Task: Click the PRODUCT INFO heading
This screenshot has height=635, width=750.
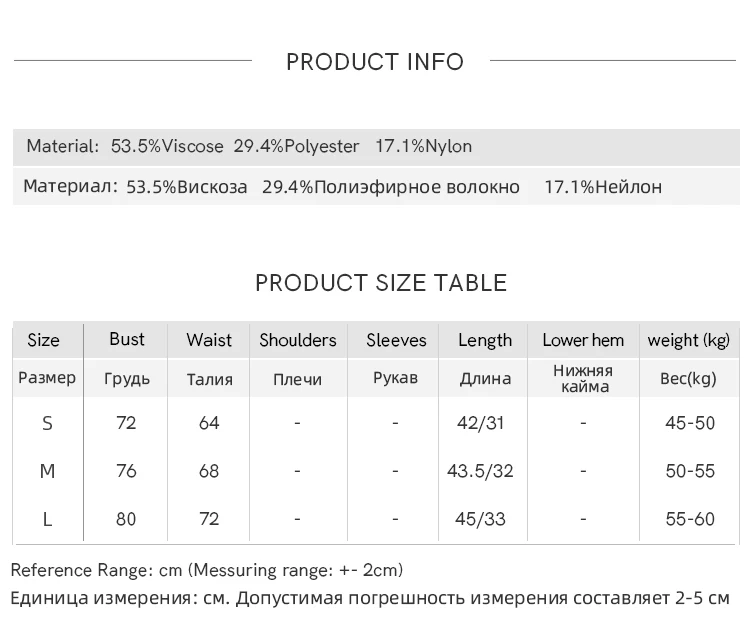Action: tap(375, 62)
